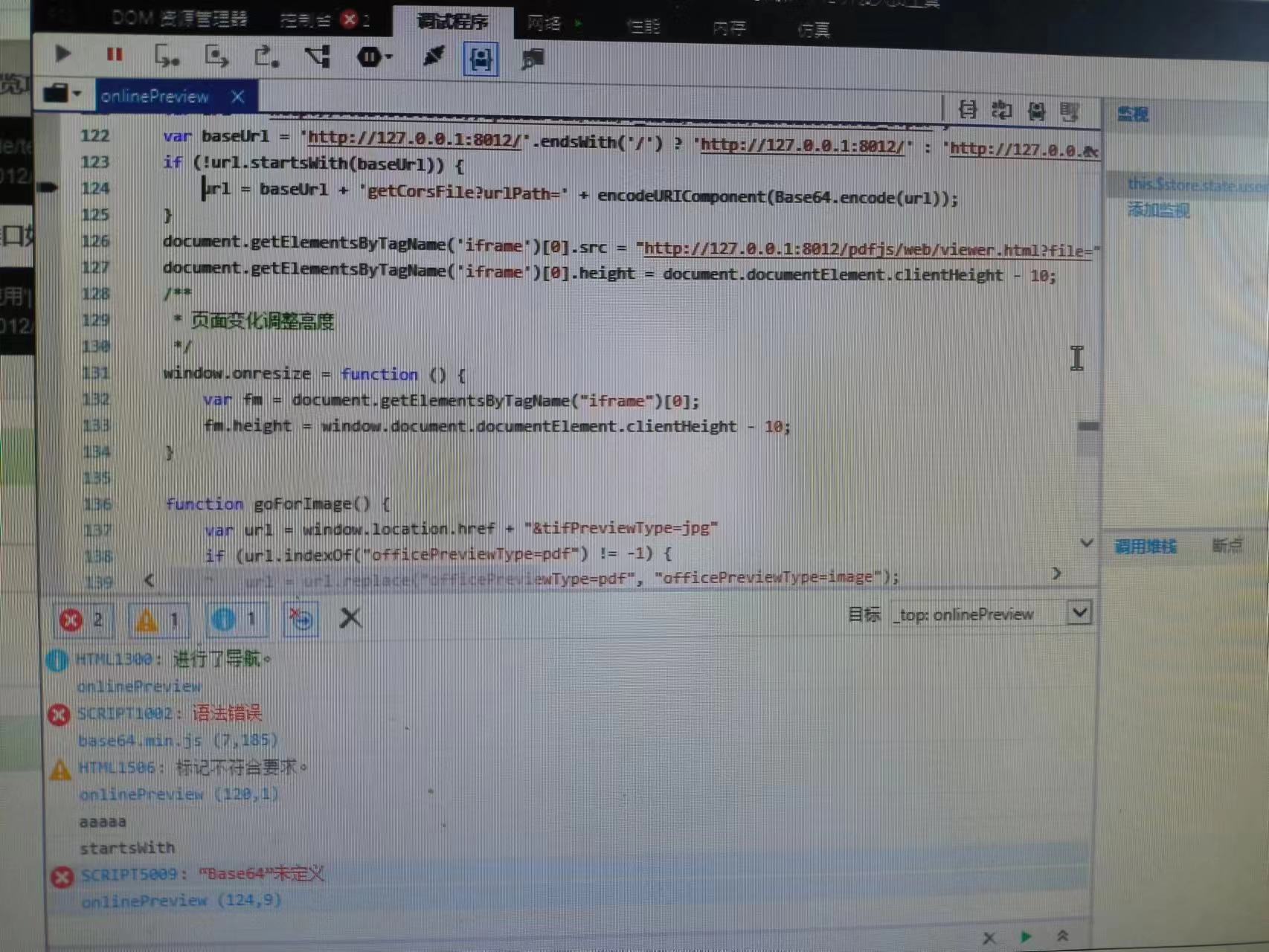Click the line number 131 gutter
Viewport: 1269px width, 952px height.
(x=95, y=373)
